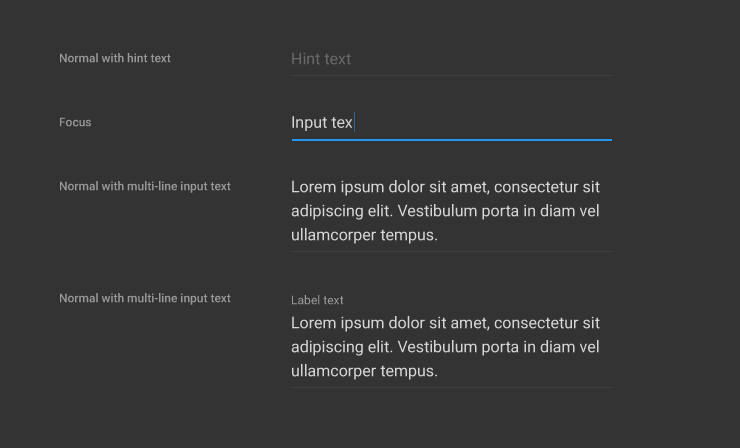
Task: Click the multi-line text area without a floating label
Action: point(450,211)
